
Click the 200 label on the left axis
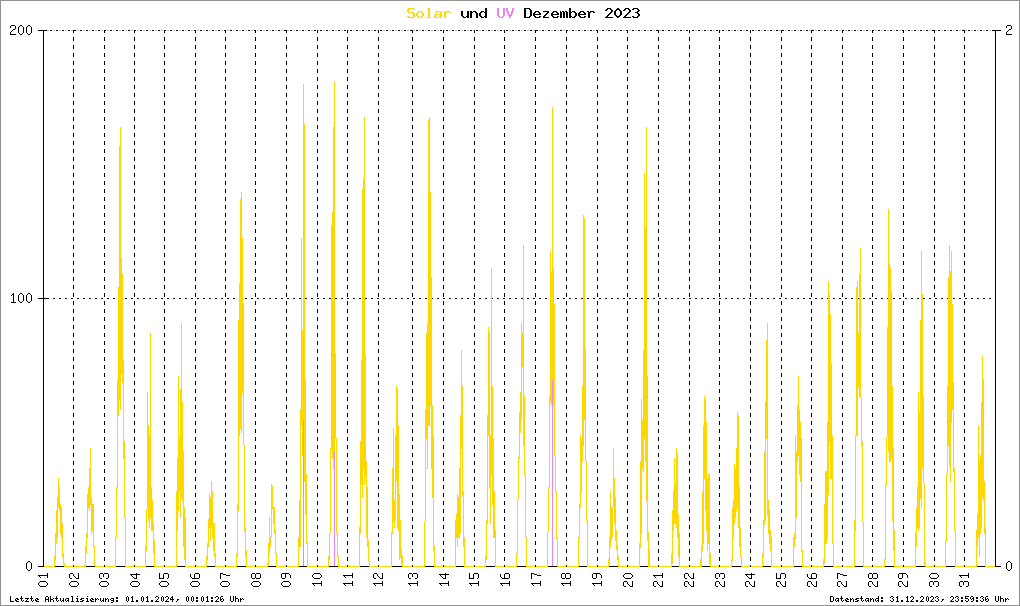(x=22, y=30)
